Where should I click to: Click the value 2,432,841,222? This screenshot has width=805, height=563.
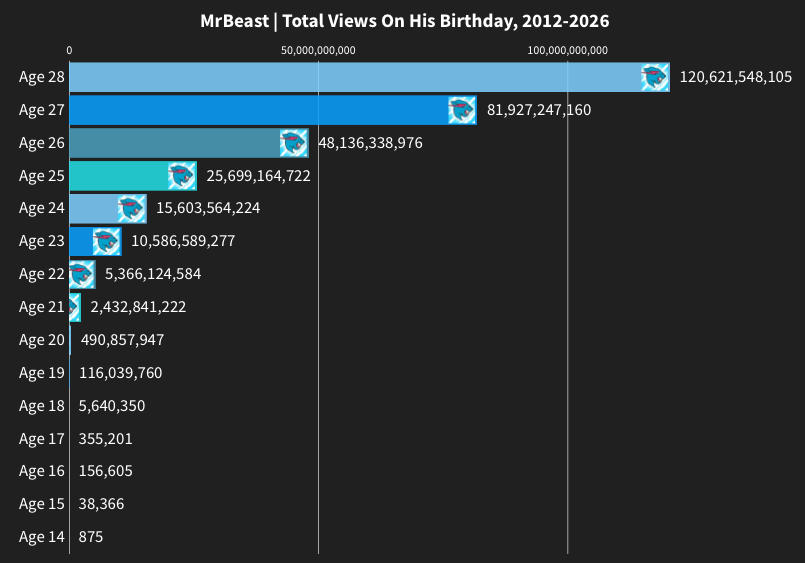click(x=138, y=307)
